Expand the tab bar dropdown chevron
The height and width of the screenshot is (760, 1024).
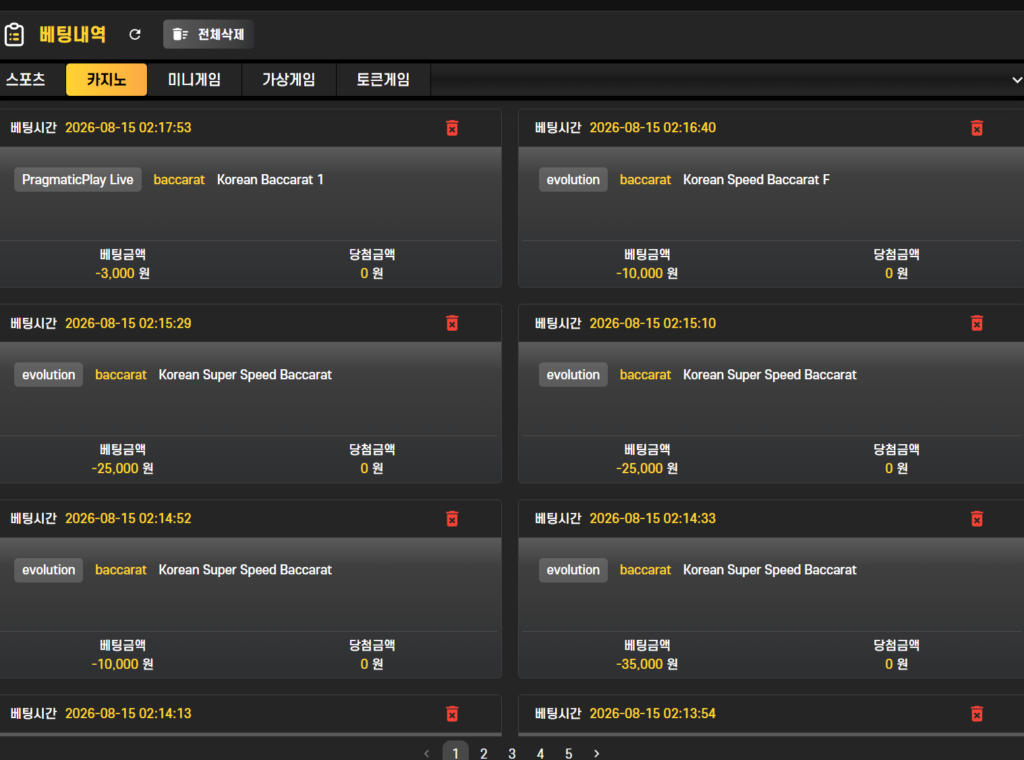(x=1016, y=80)
